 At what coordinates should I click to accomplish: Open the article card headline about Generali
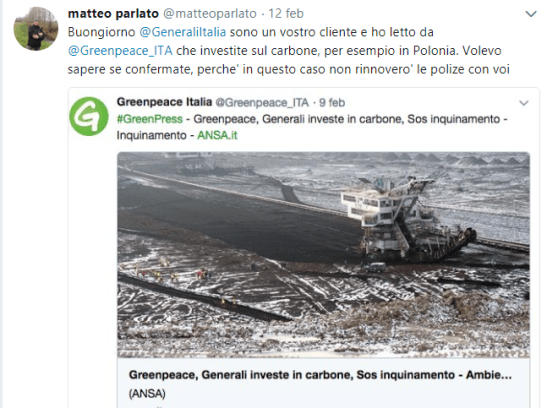tap(320, 375)
